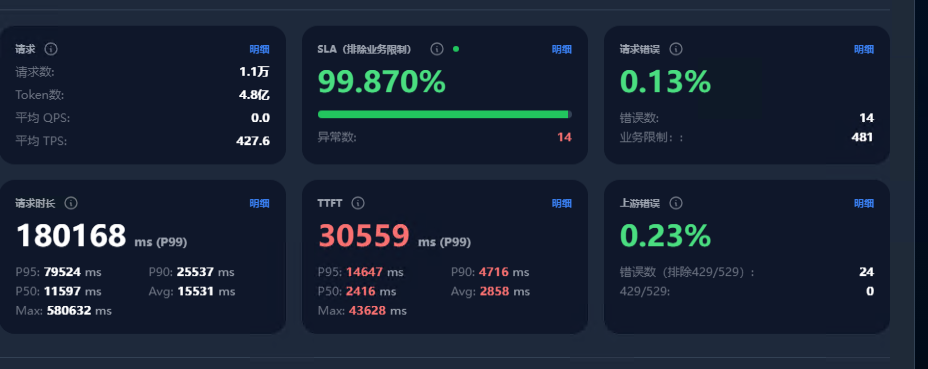The height and width of the screenshot is (369, 928).
Task: Open info icon next to 上游错误 title
Action: [676, 203]
